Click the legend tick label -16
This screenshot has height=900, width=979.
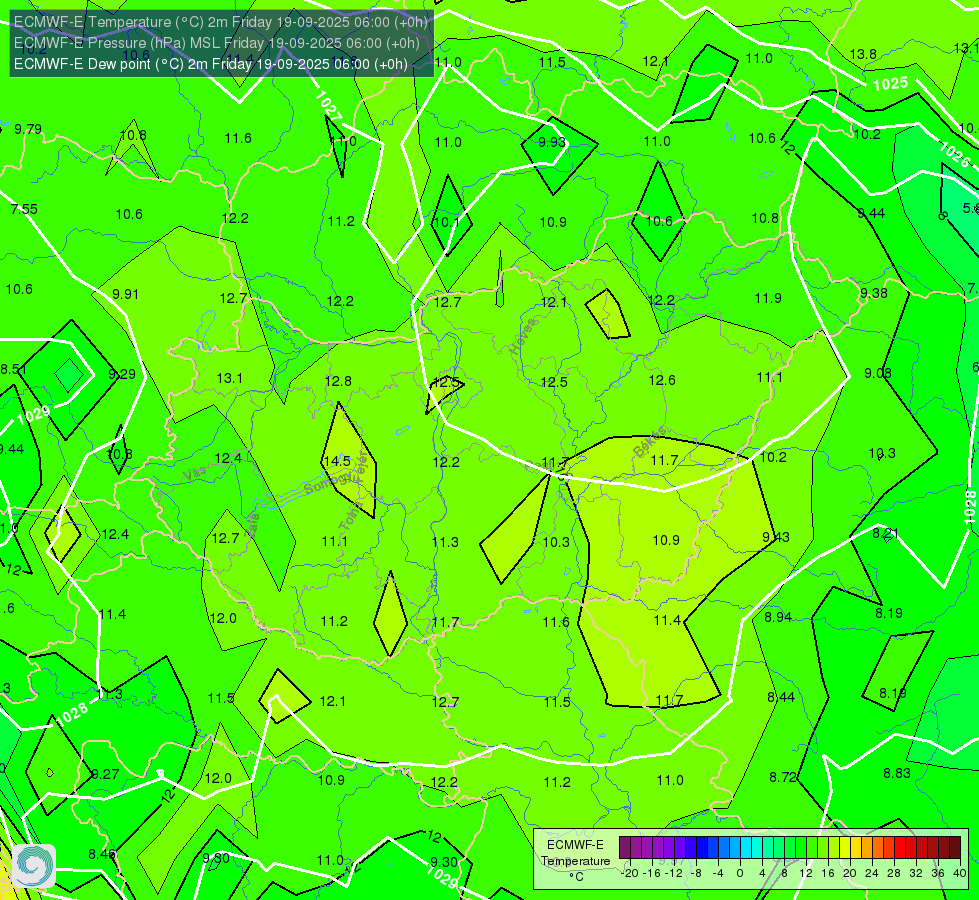(652, 873)
